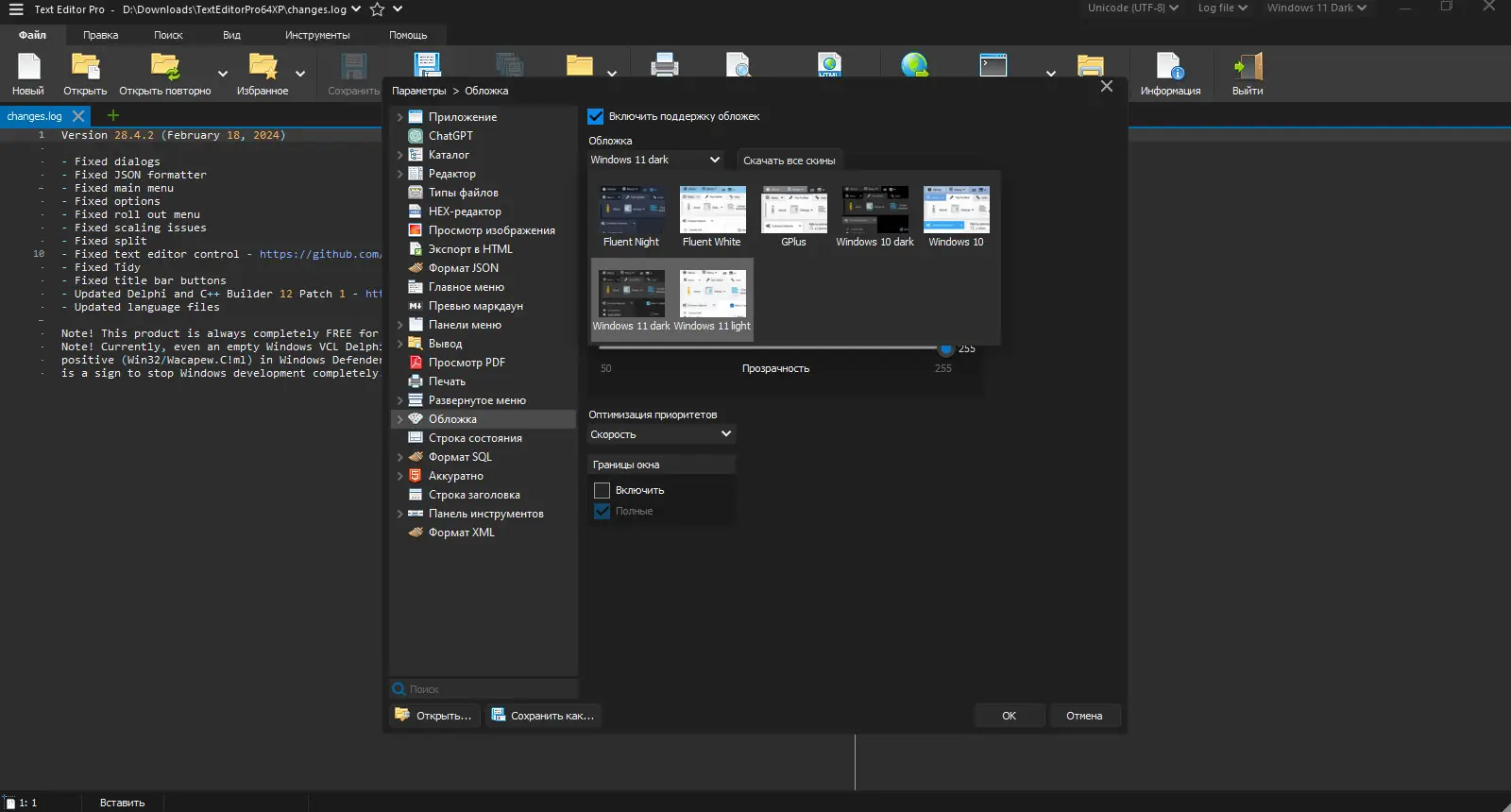Click the Отмена button
Image resolution: width=1511 pixels, height=812 pixels.
(1084, 716)
